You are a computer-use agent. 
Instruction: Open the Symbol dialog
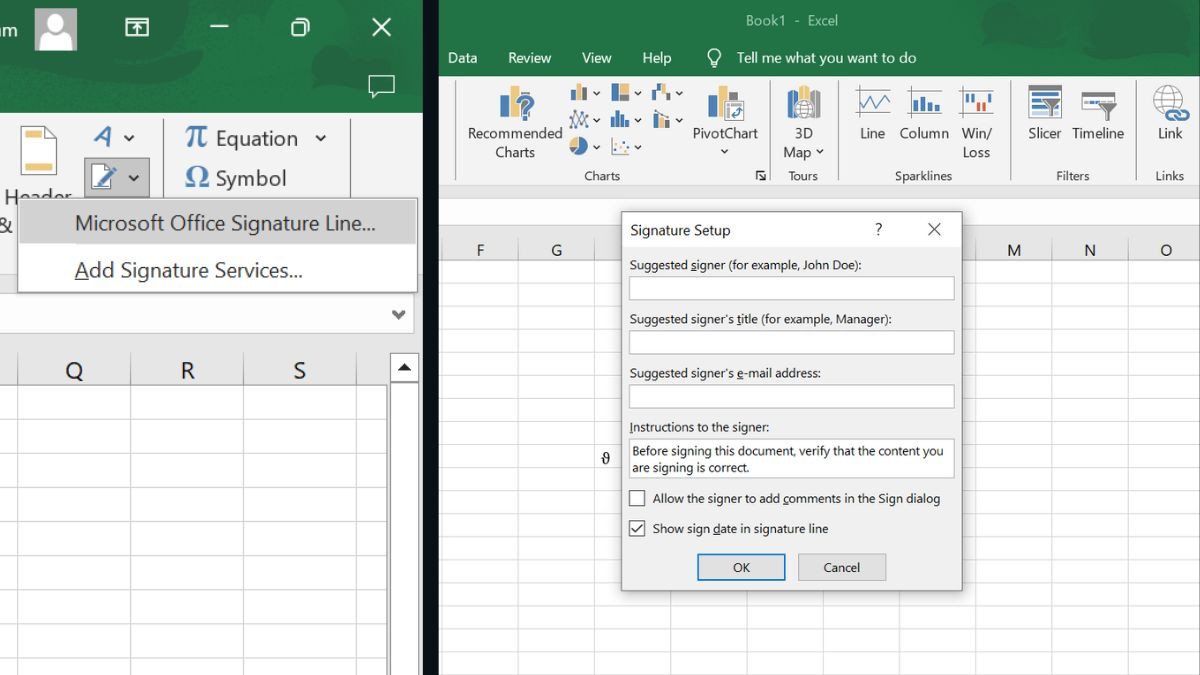236,178
